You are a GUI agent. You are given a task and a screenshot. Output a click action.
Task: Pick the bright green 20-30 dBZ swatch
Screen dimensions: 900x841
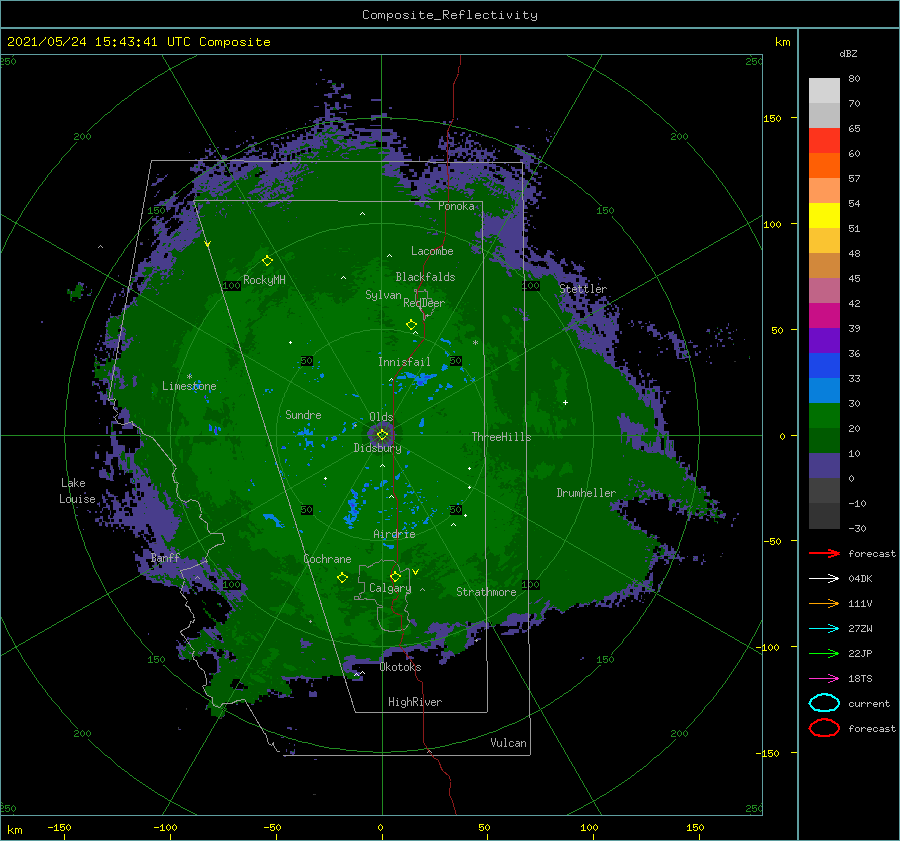pos(824,416)
